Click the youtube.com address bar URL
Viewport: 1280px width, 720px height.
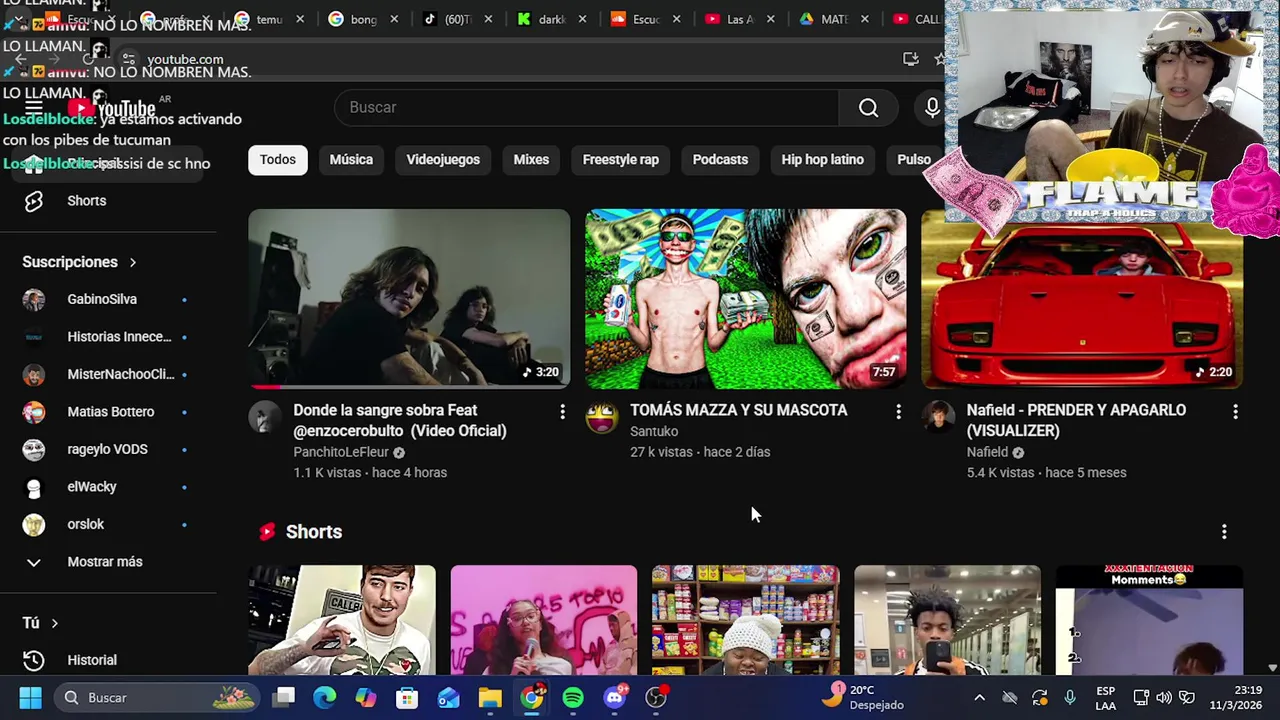pyautogui.click(x=185, y=59)
